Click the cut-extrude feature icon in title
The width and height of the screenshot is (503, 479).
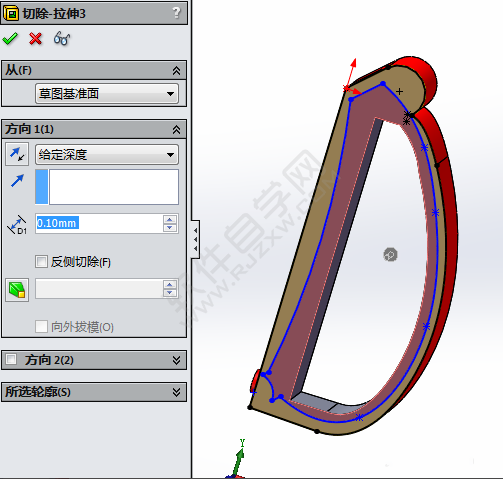[11, 14]
